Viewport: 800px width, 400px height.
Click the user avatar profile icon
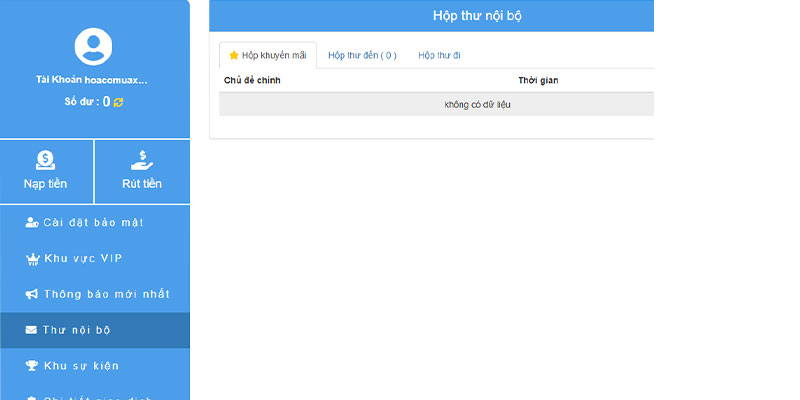coord(93,46)
